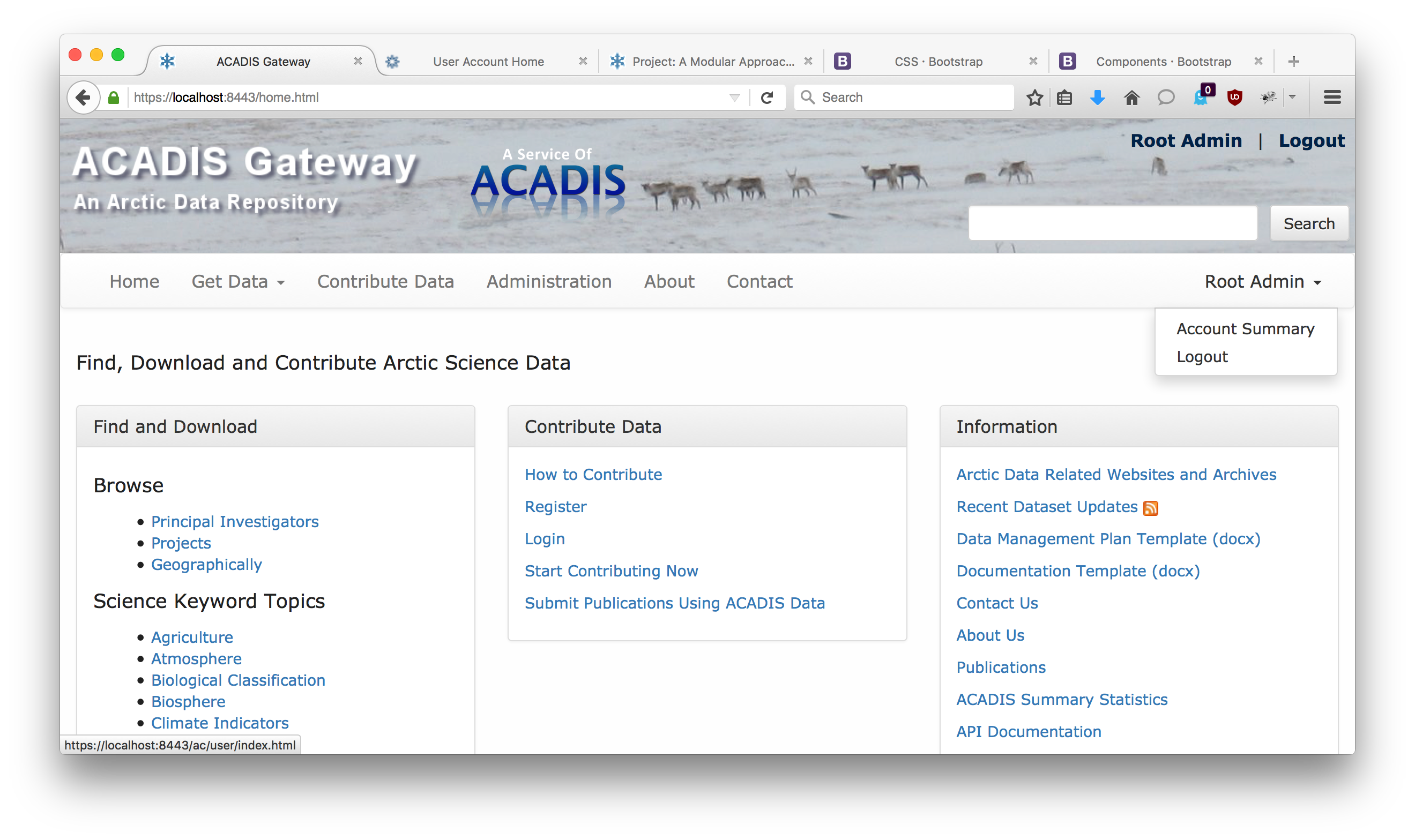Click the bookmark star icon
The width and height of the screenshot is (1415, 840).
tap(1034, 97)
